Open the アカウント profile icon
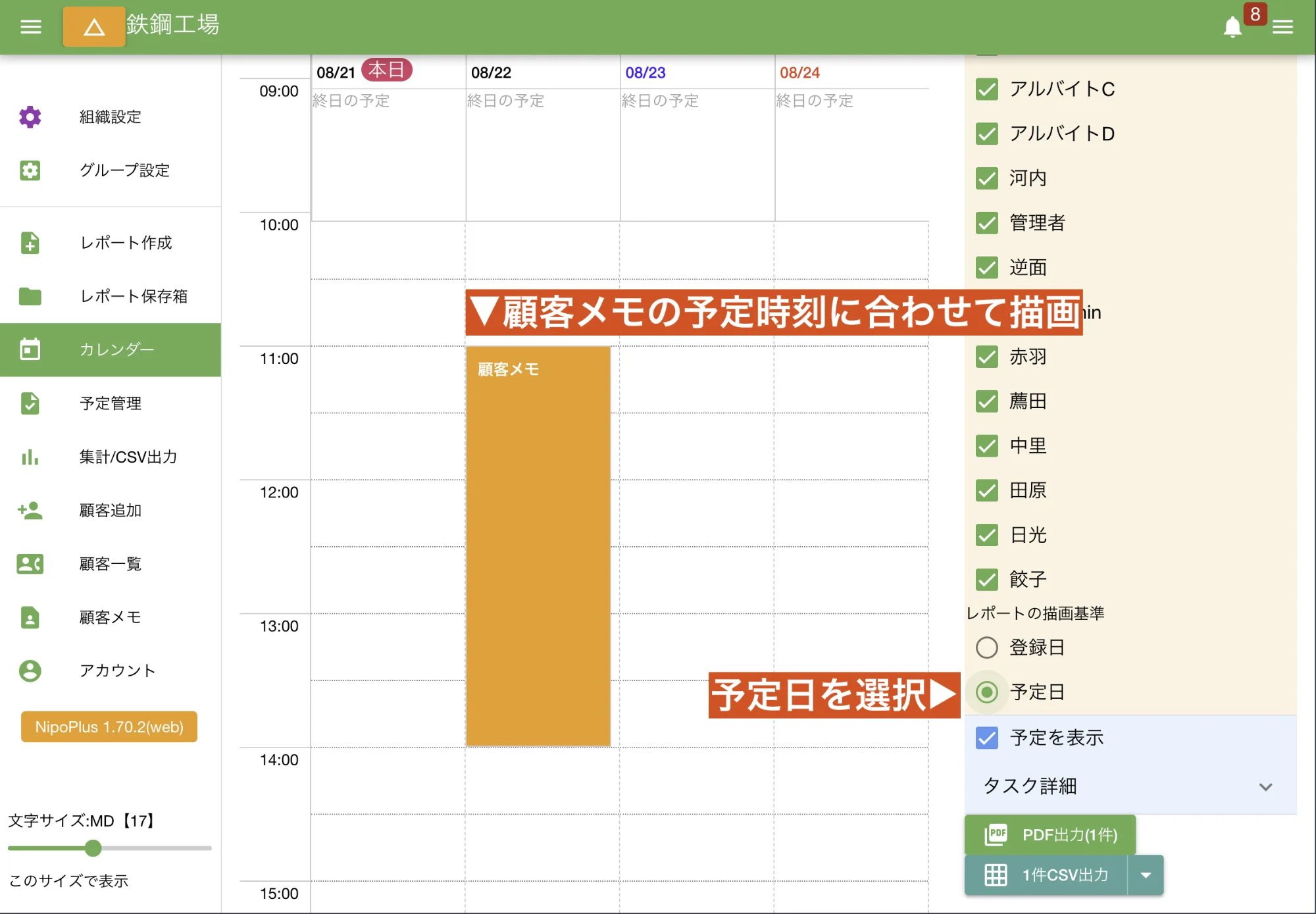The image size is (1316, 914). pos(30,671)
